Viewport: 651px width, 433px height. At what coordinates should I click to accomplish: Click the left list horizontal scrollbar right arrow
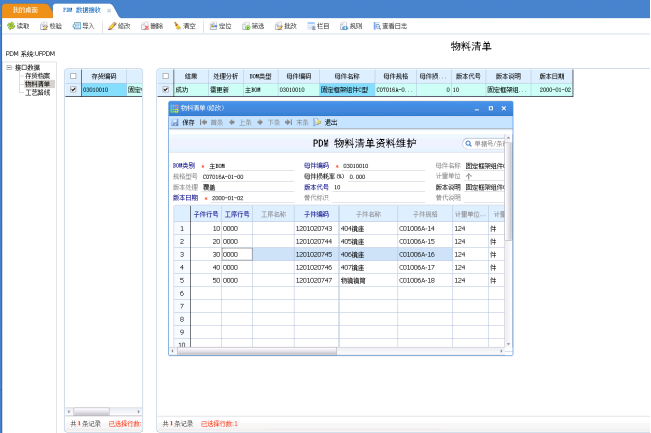point(139,411)
